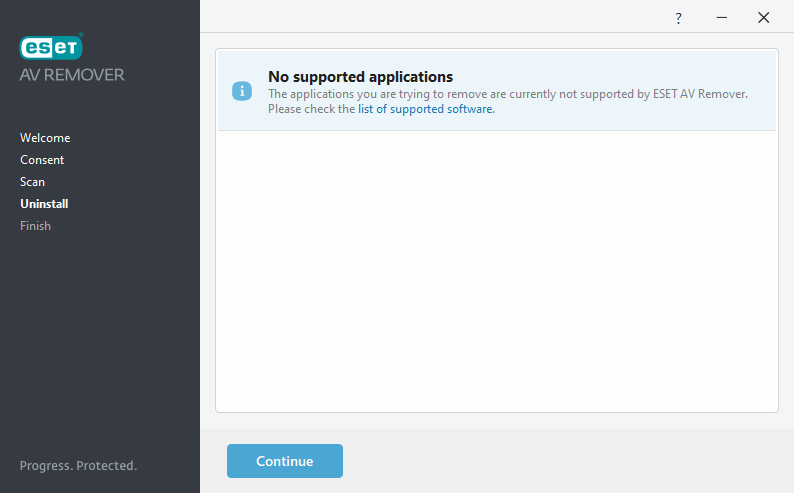
Task: Click the 'No supported applications' heading
Action: [361, 77]
